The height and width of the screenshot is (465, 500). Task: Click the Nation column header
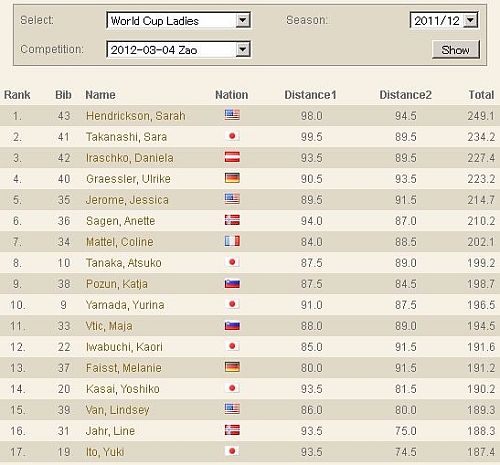[x=232, y=95]
